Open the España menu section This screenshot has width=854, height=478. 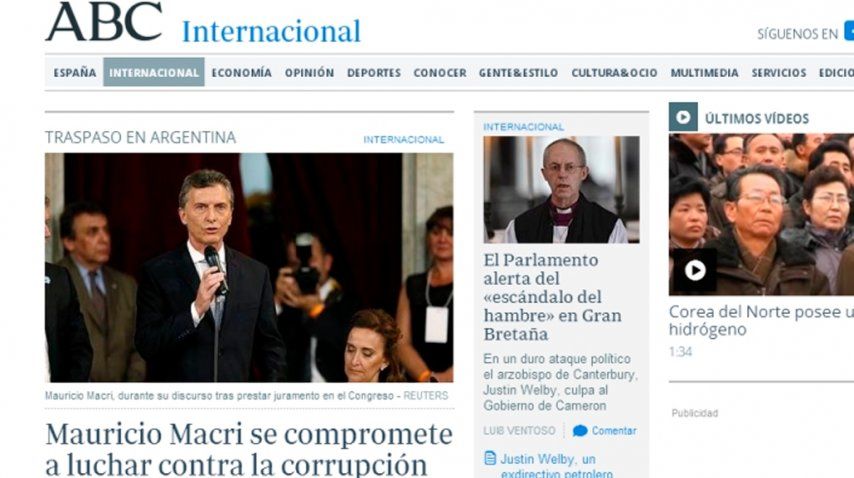point(75,72)
